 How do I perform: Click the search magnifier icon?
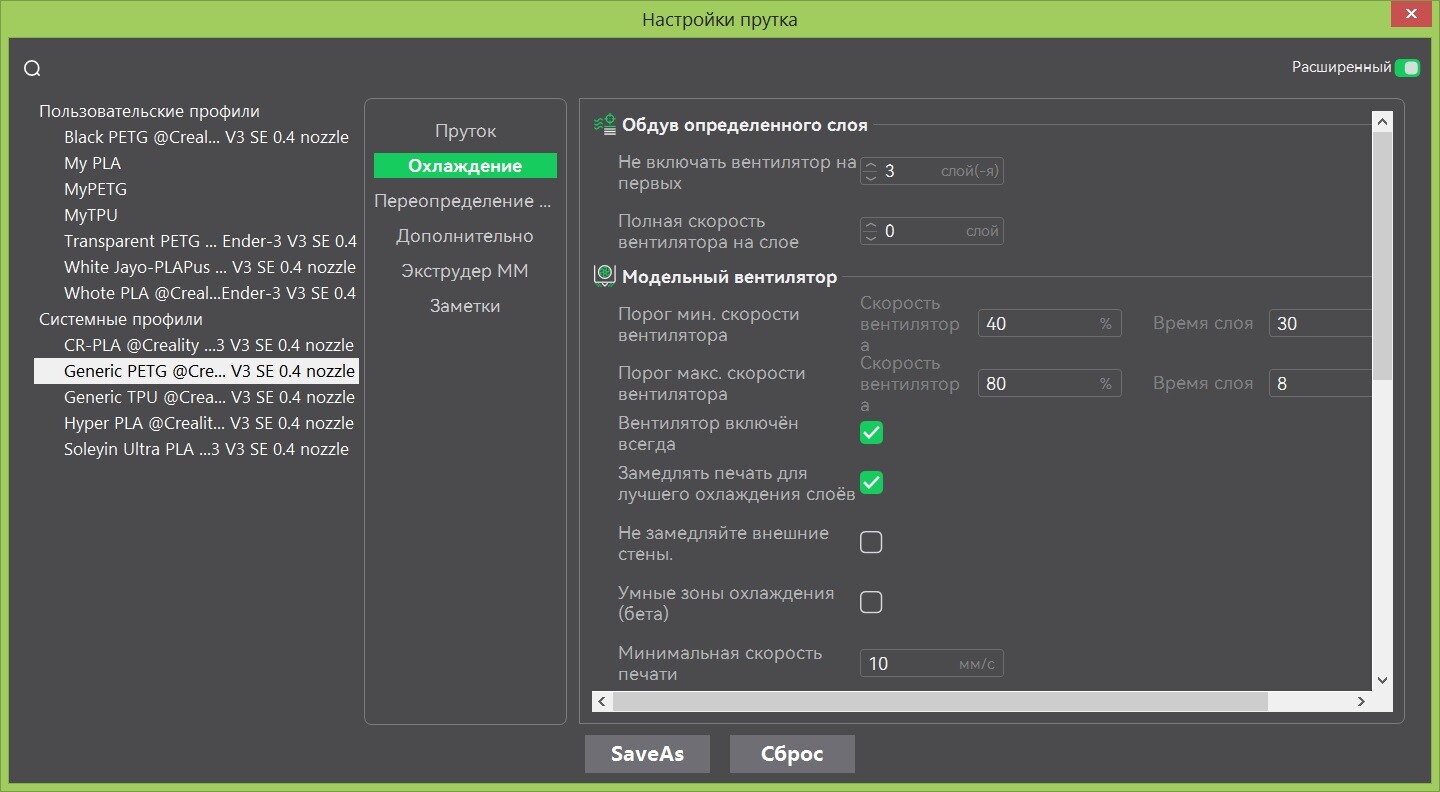32,68
